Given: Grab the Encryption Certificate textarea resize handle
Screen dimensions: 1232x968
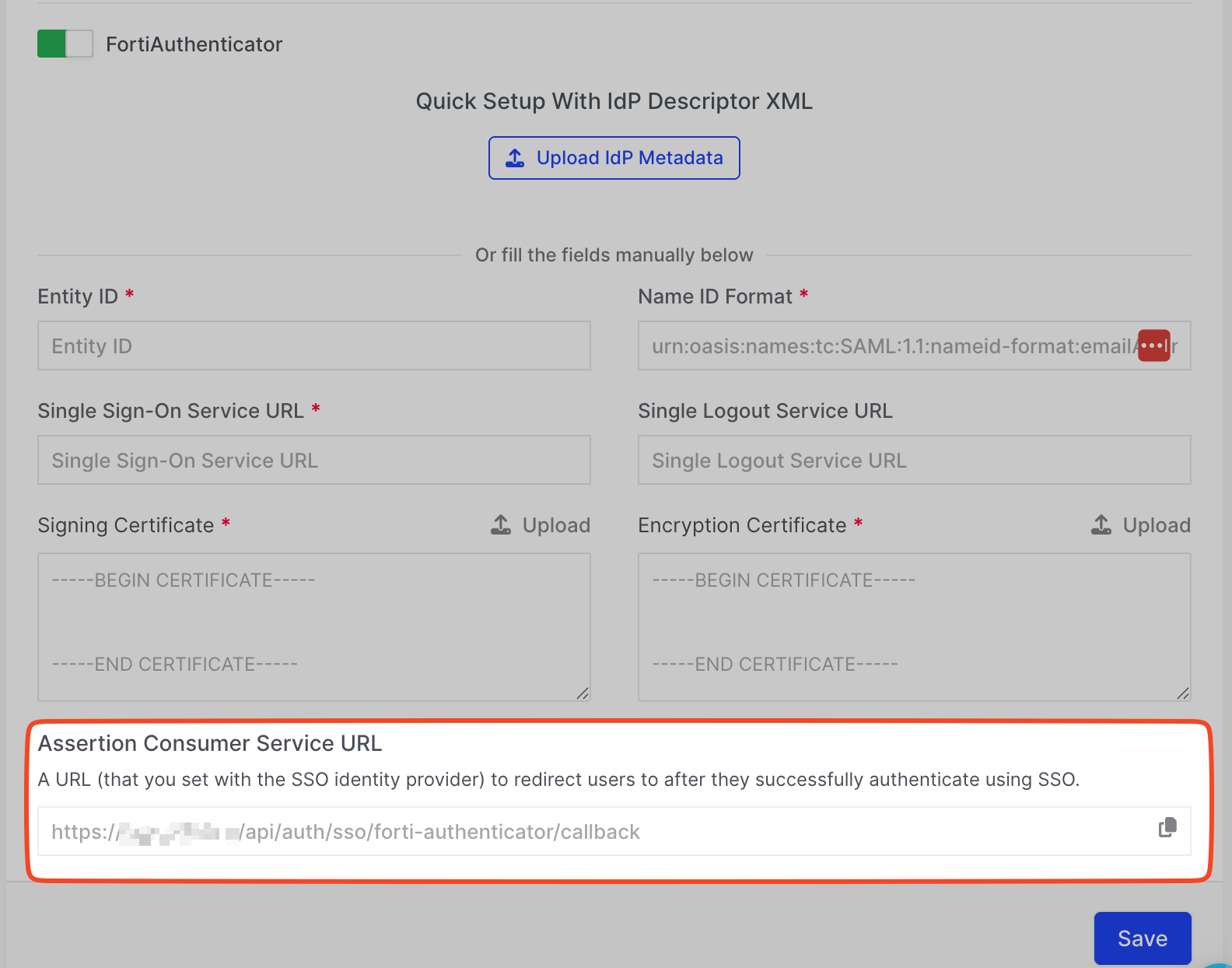Looking at the screenshot, I should (x=1183, y=693).
